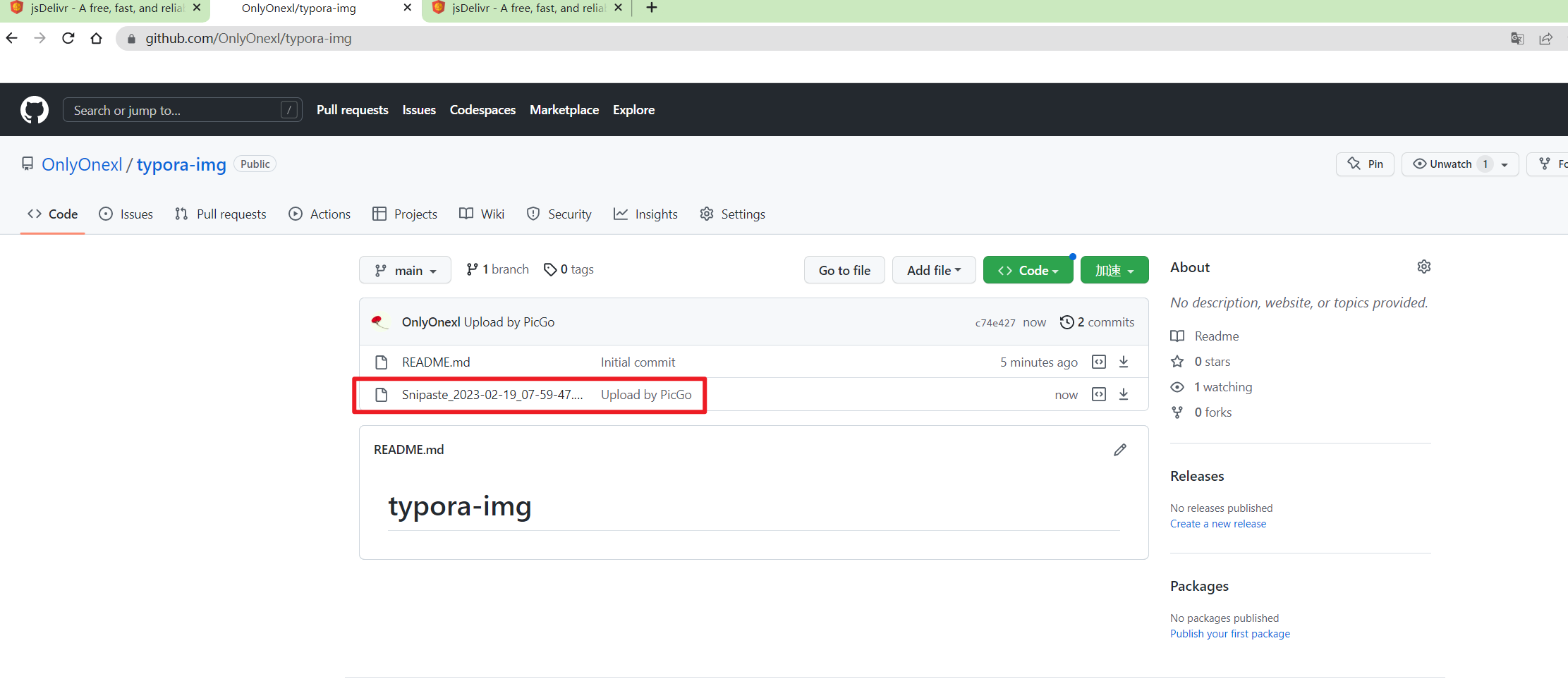The height and width of the screenshot is (679, 1568).
Task: Expand the Add file dropdown
Action: [934, 270]
